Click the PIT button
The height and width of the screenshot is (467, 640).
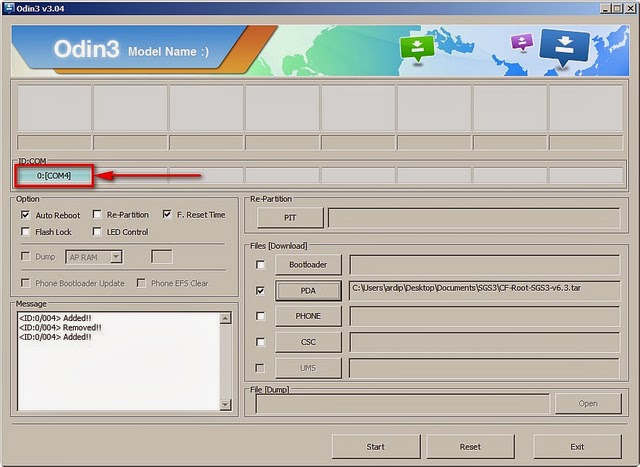coord(290,218)
